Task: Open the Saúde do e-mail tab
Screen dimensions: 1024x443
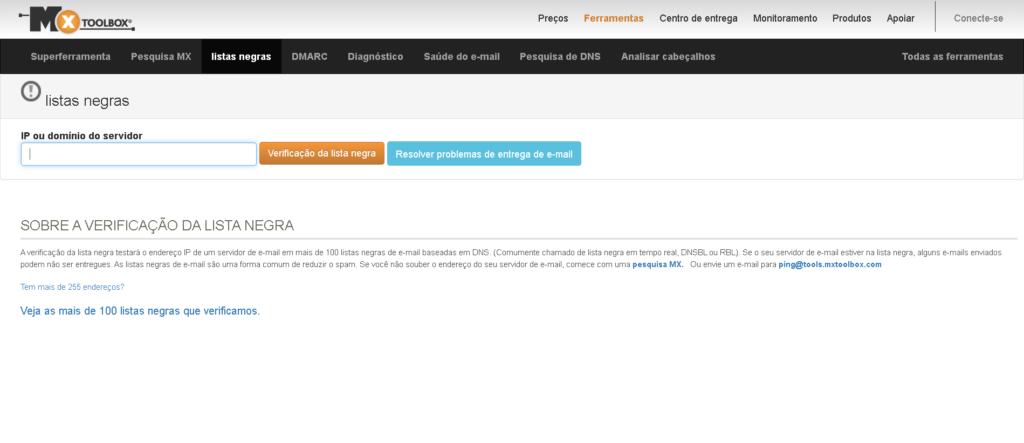Action: [x=461, y=57]
